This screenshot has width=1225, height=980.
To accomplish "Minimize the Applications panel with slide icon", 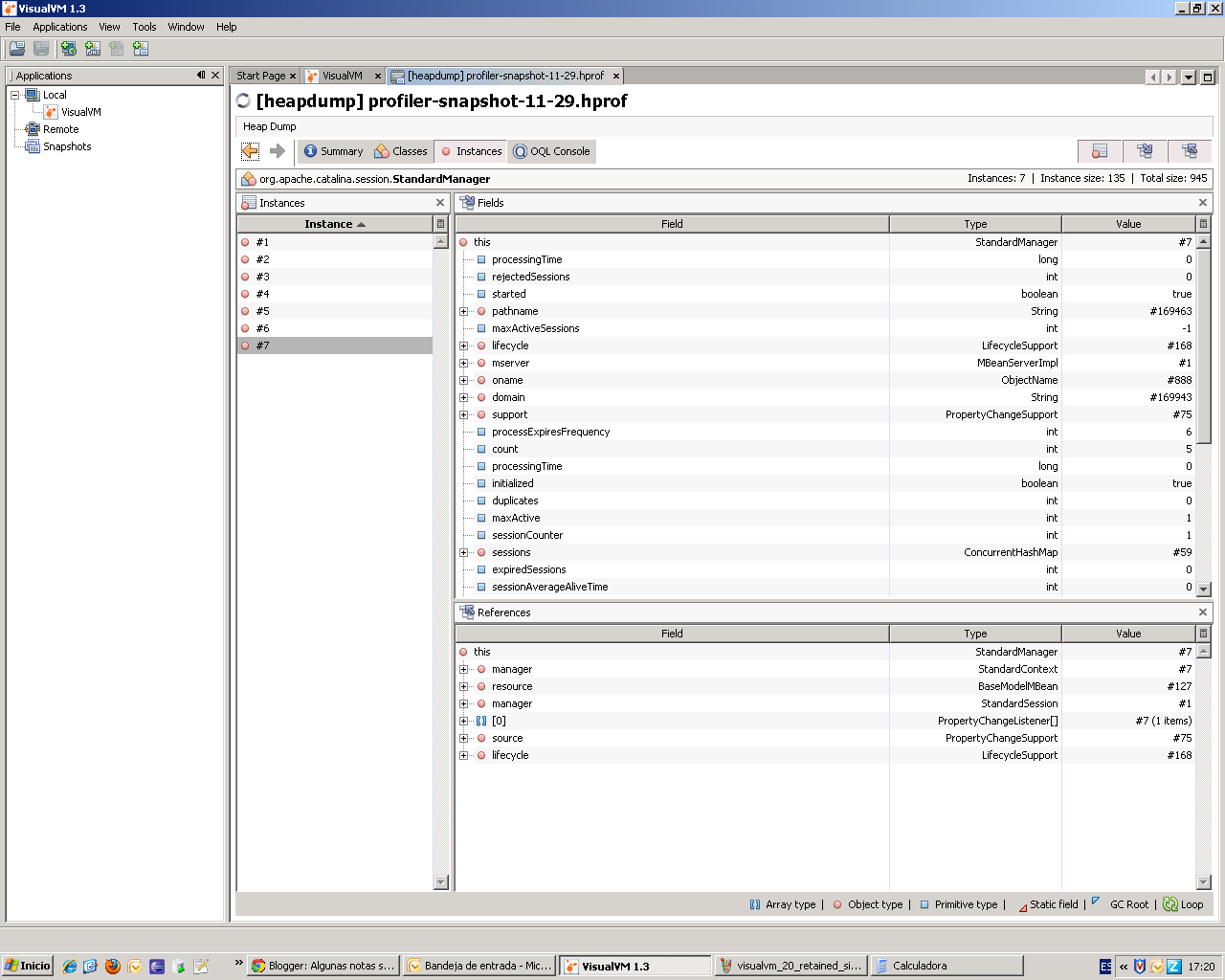I will coord(201,75).
